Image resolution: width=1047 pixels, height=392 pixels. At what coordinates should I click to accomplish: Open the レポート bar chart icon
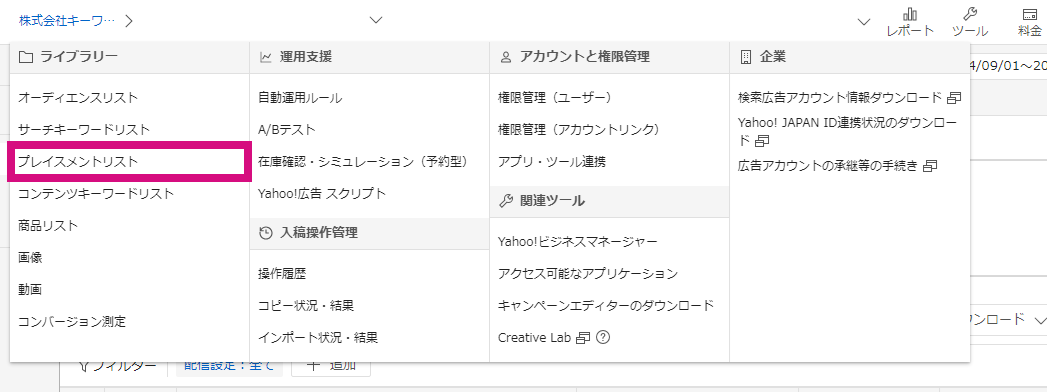pos(909,14)
